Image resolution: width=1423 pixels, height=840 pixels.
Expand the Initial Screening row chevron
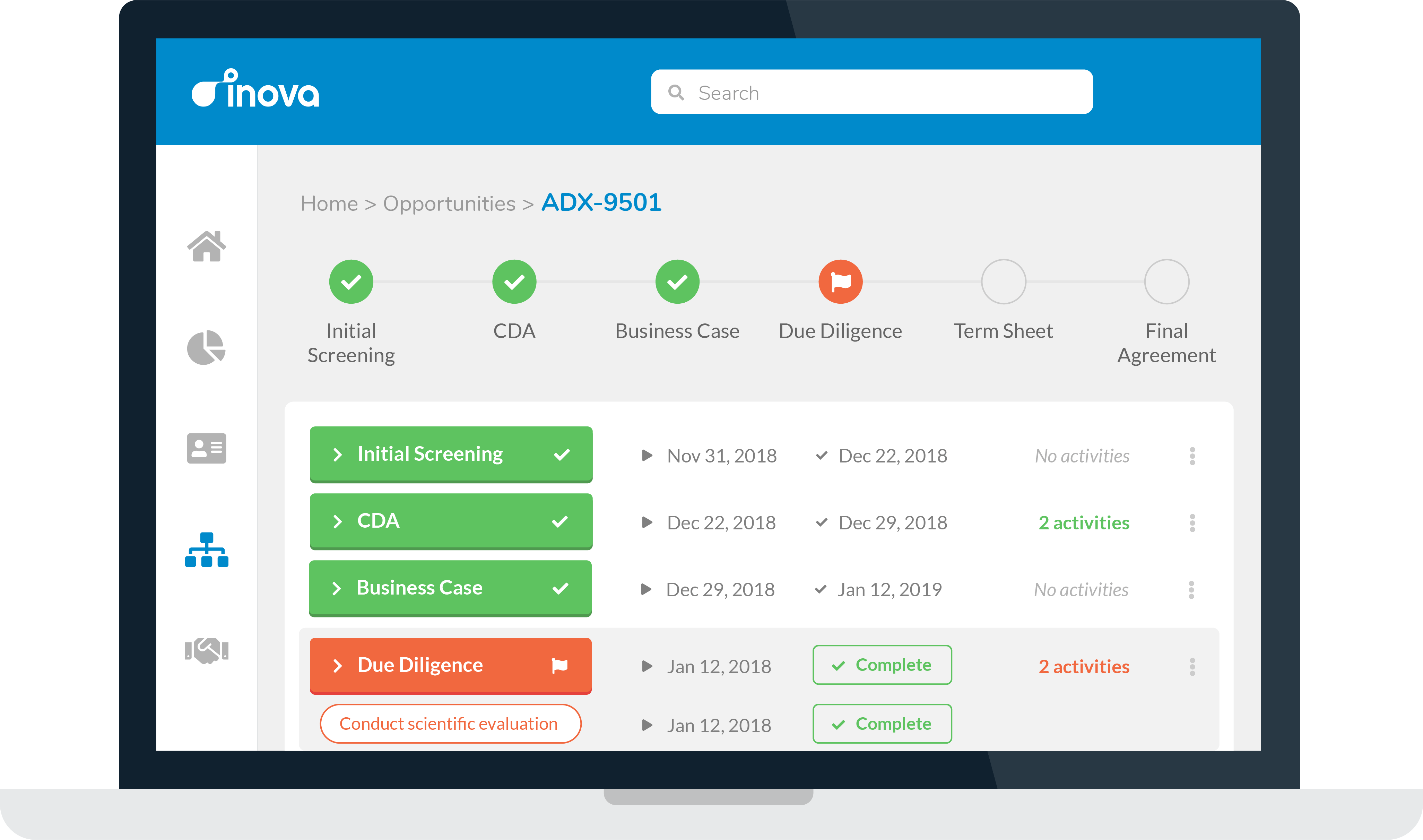338,454
